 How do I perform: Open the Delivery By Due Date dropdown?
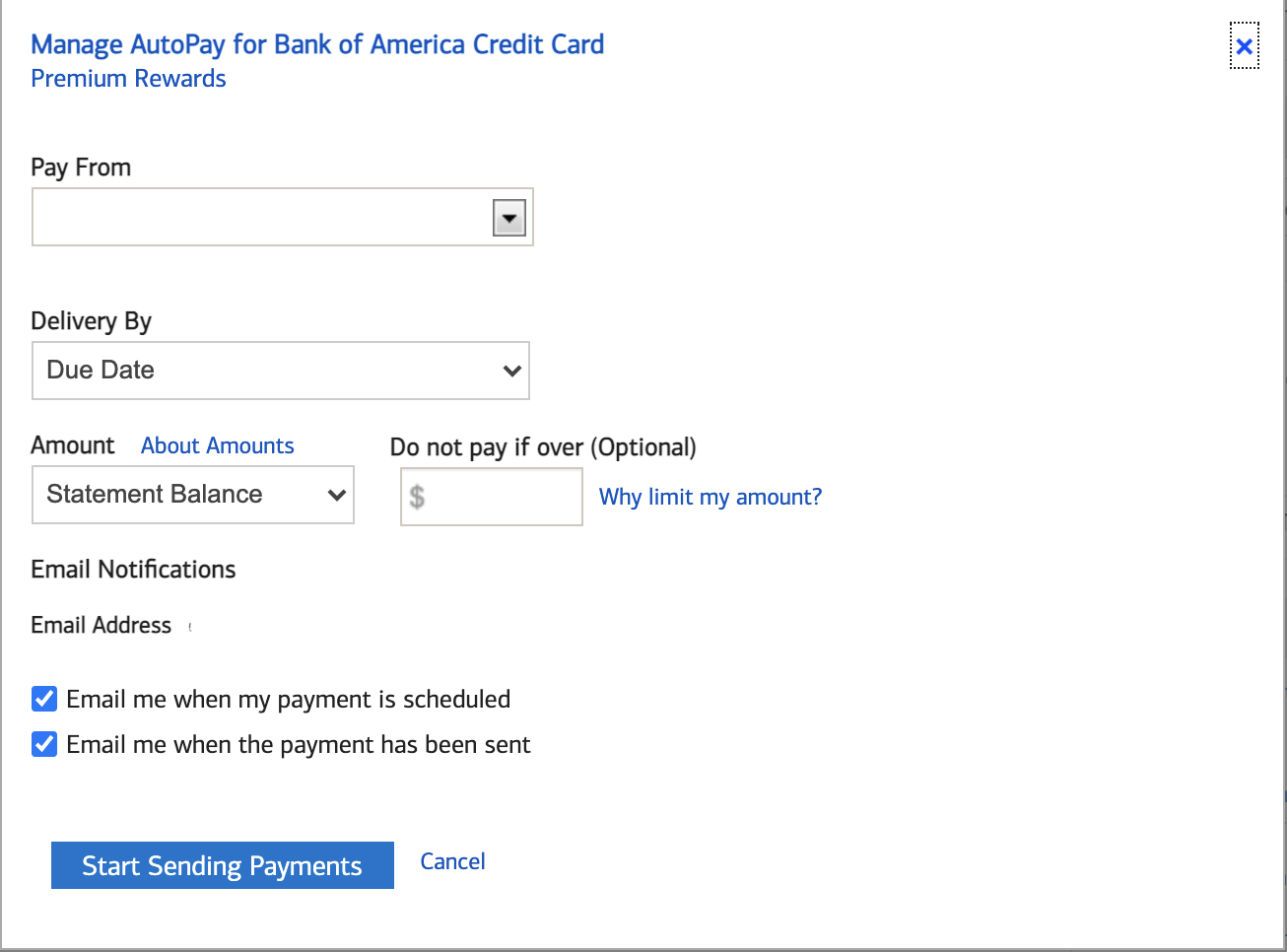pos(281,371)
